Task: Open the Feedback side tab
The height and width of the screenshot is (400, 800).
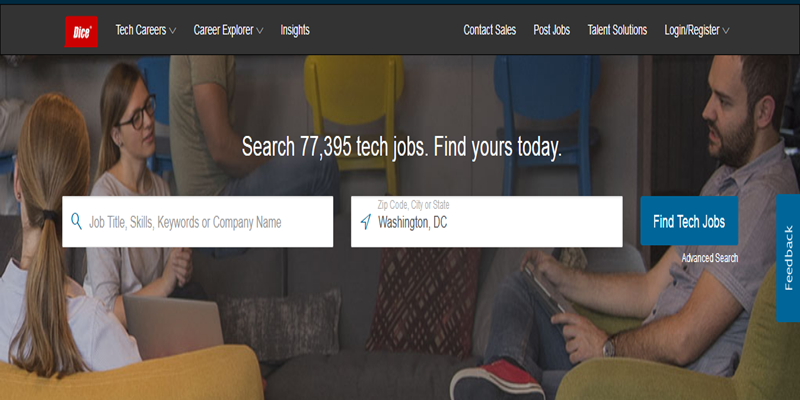Action: pyautogui.click(x=788, y=258)
